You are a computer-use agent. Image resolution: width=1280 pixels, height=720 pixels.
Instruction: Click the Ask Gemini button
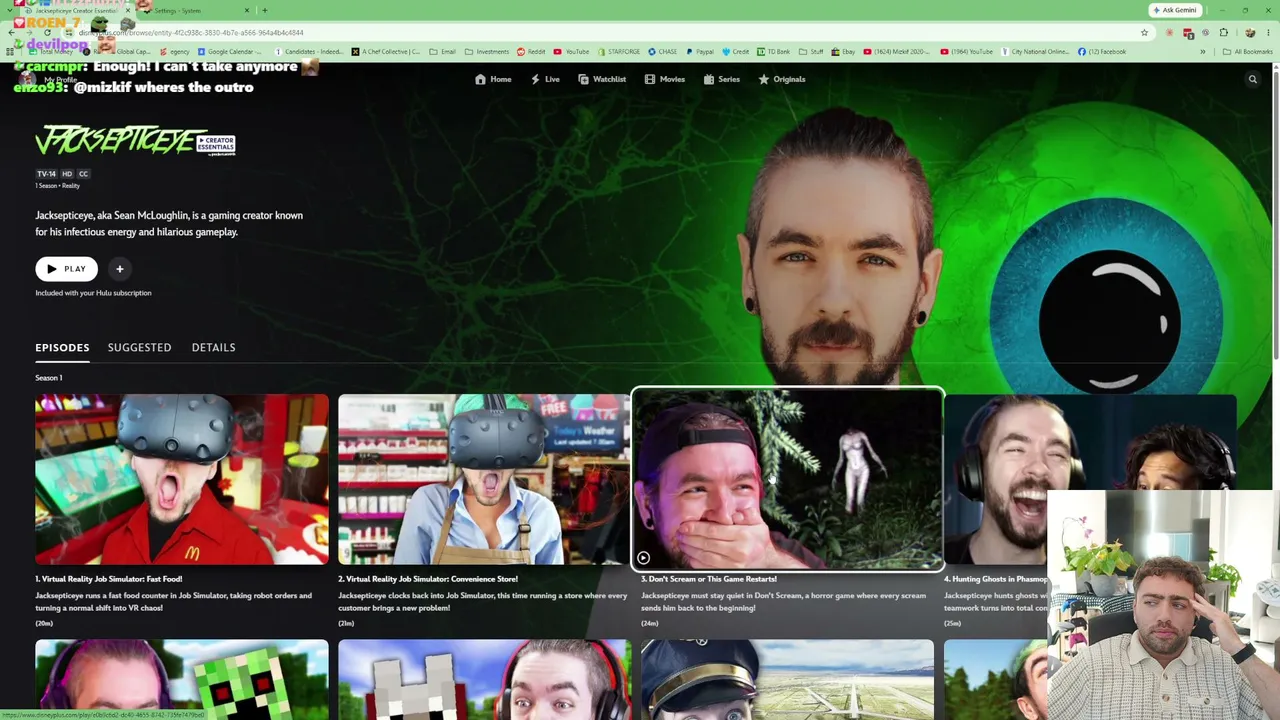(1175, 10)
